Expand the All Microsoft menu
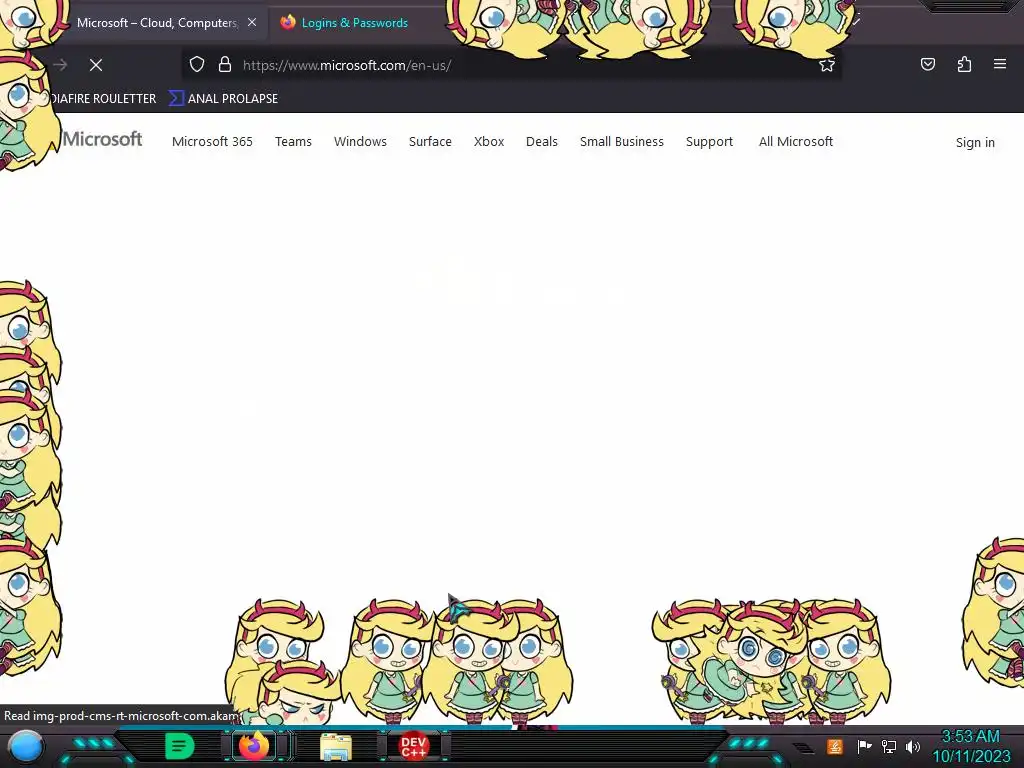The image size is (1024, 768). (796, 142)
